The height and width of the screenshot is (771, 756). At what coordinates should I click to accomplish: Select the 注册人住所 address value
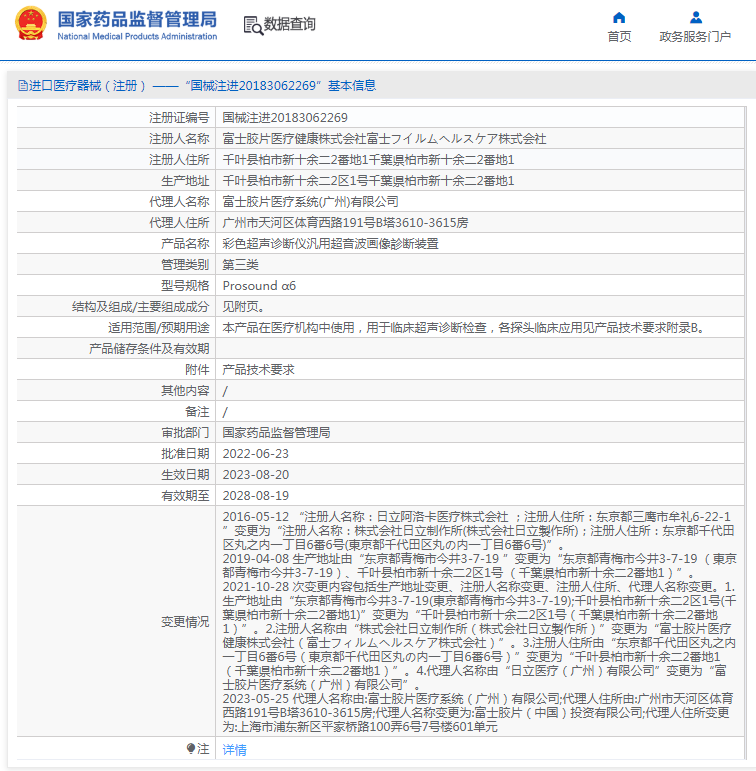[368, 160]
